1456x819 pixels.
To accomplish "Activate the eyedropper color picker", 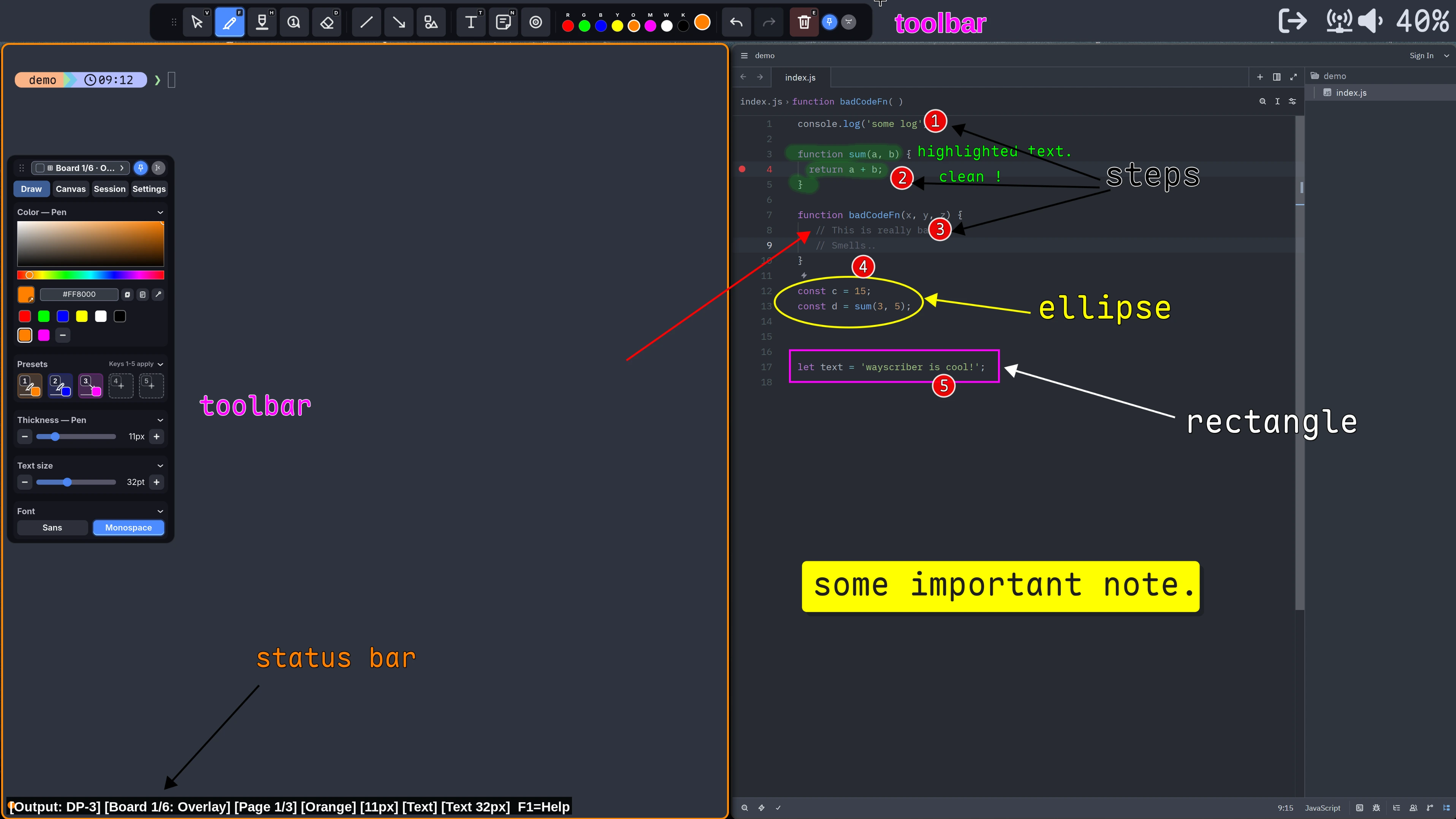I will pyautogui.click(x=158, y=295).
